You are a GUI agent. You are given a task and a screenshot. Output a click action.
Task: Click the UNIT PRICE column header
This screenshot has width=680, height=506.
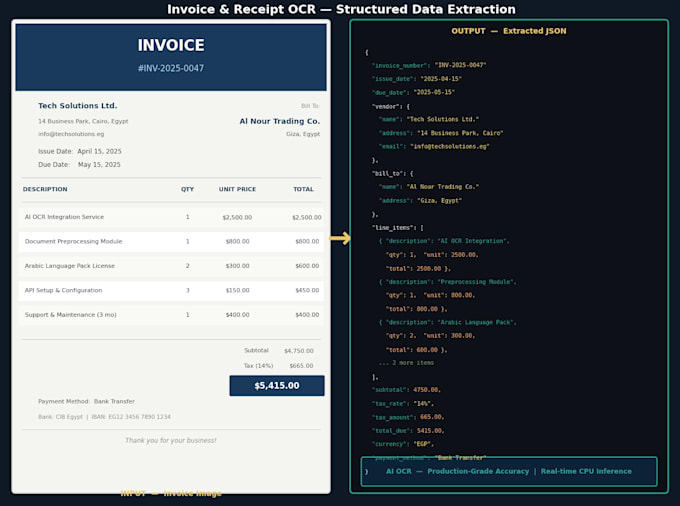237,189
